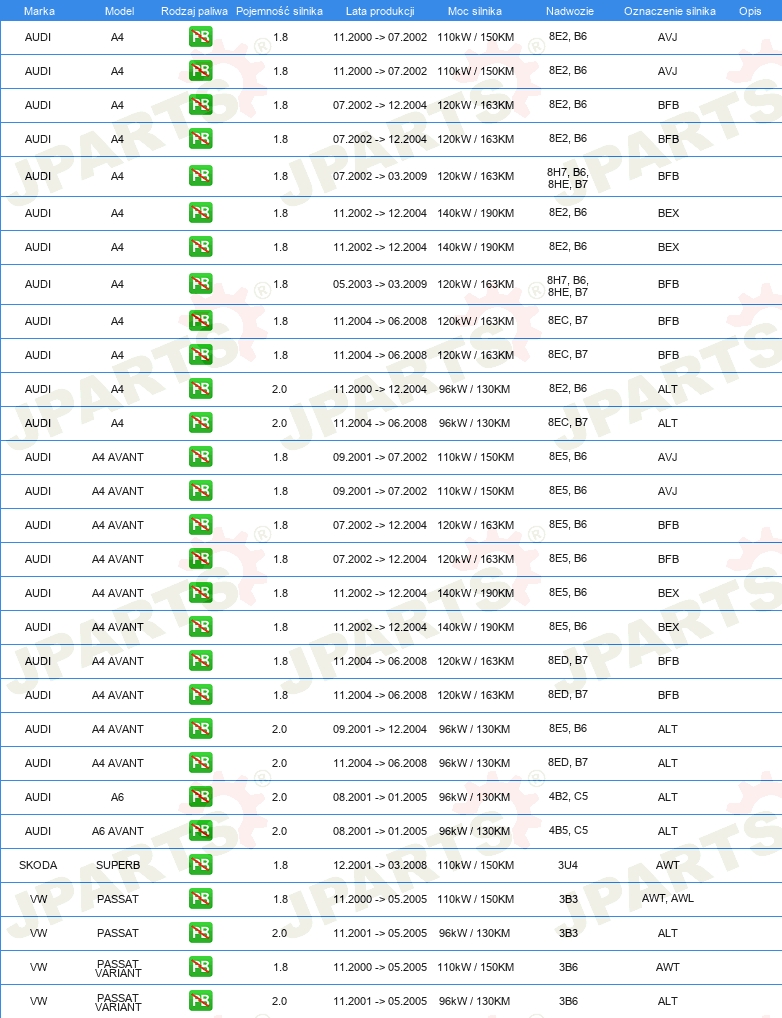Click the Model column header
The width and height of the screenshot is (782, 1018).
(120, 11)
